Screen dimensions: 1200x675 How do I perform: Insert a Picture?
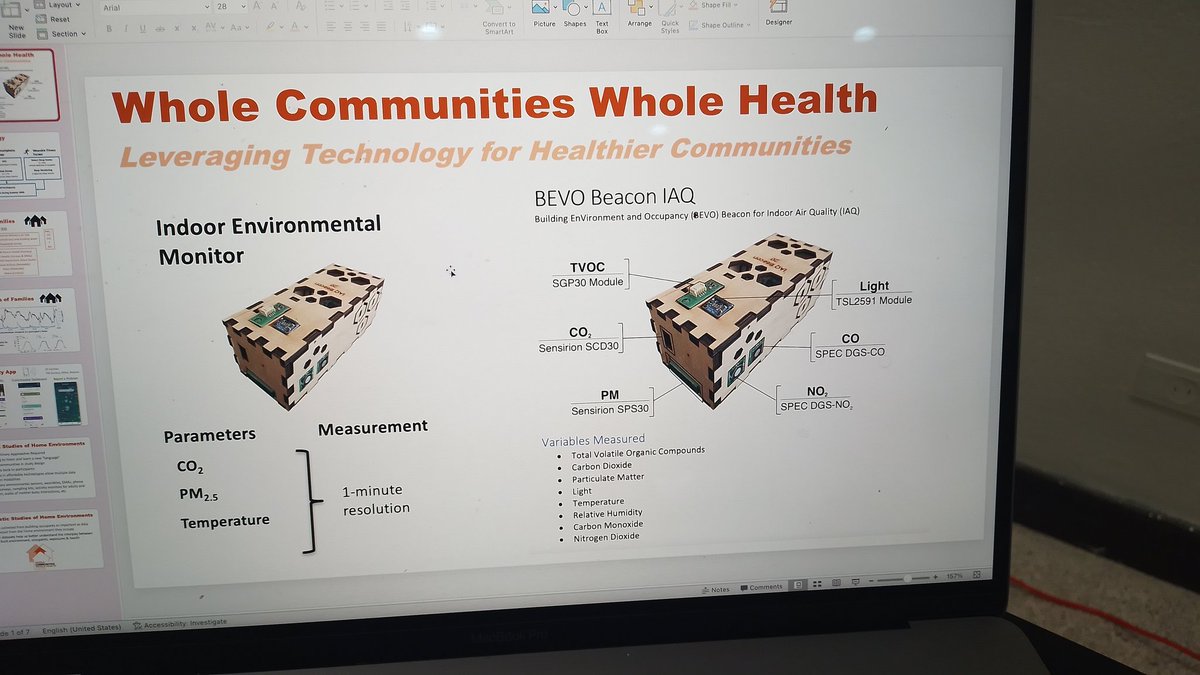pyautogui.click(x=544, y=14)
